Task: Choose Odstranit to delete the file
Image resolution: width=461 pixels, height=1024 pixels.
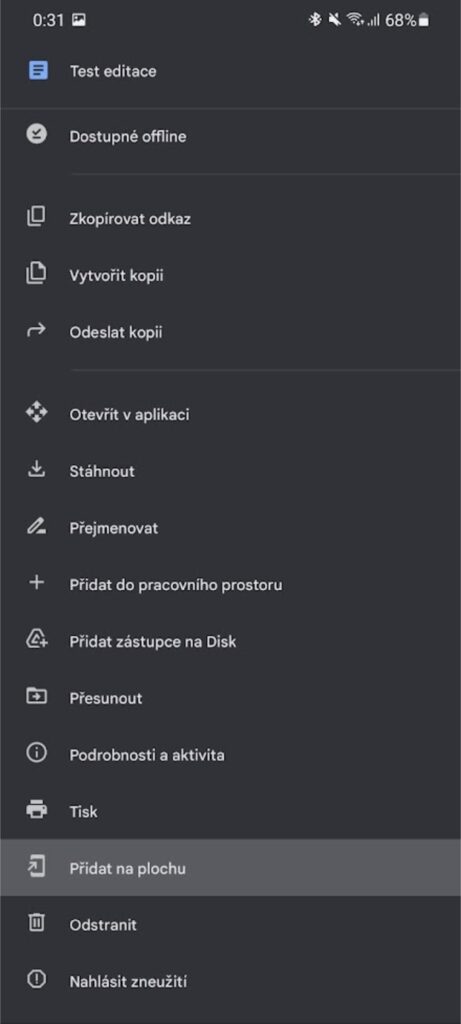Action: click(230, 925)
